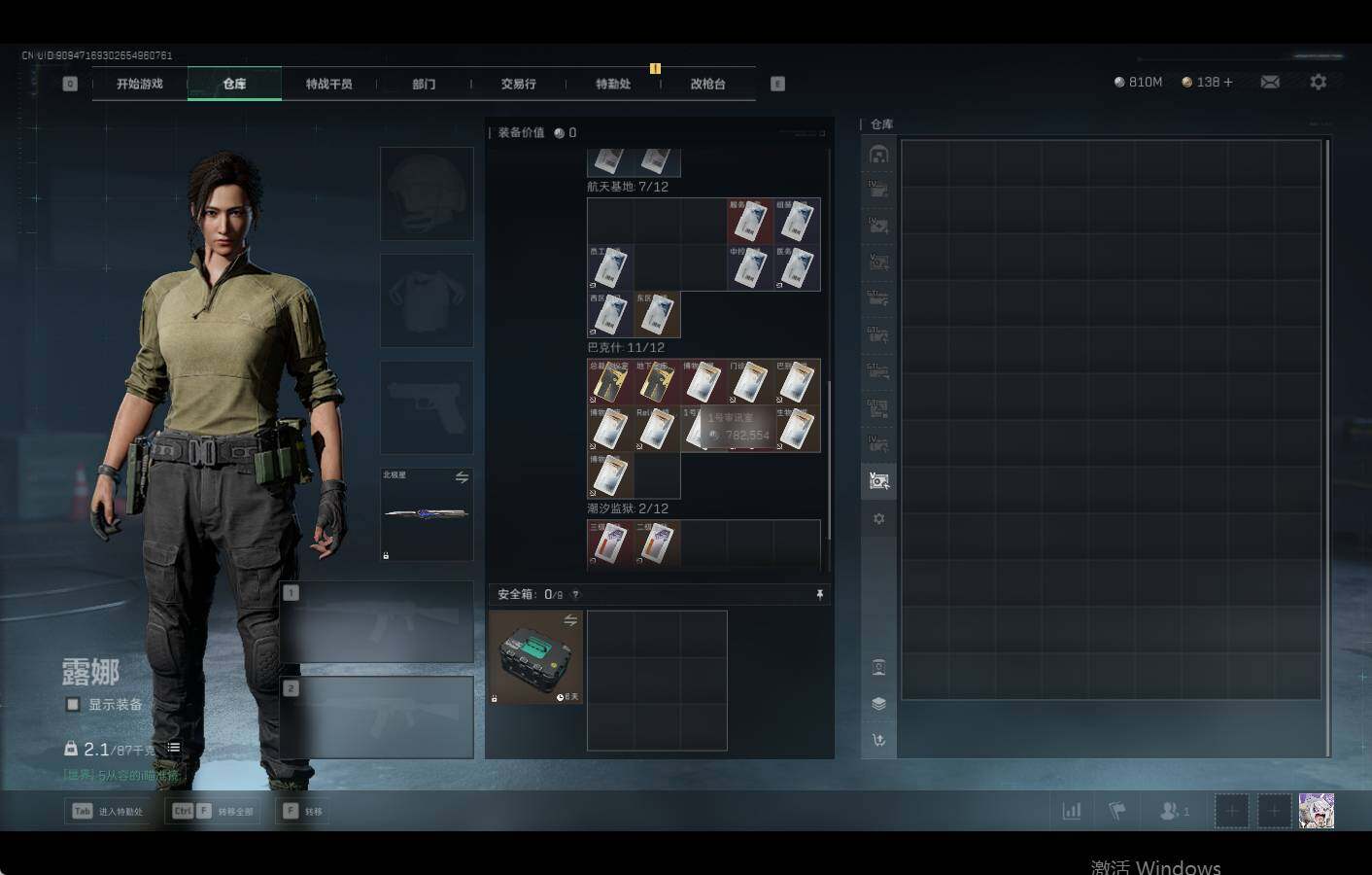The image size is (1372, 875).
Task: Click the 进入特勤处 Tab shortcut button
Action: [x=108, y=811]
